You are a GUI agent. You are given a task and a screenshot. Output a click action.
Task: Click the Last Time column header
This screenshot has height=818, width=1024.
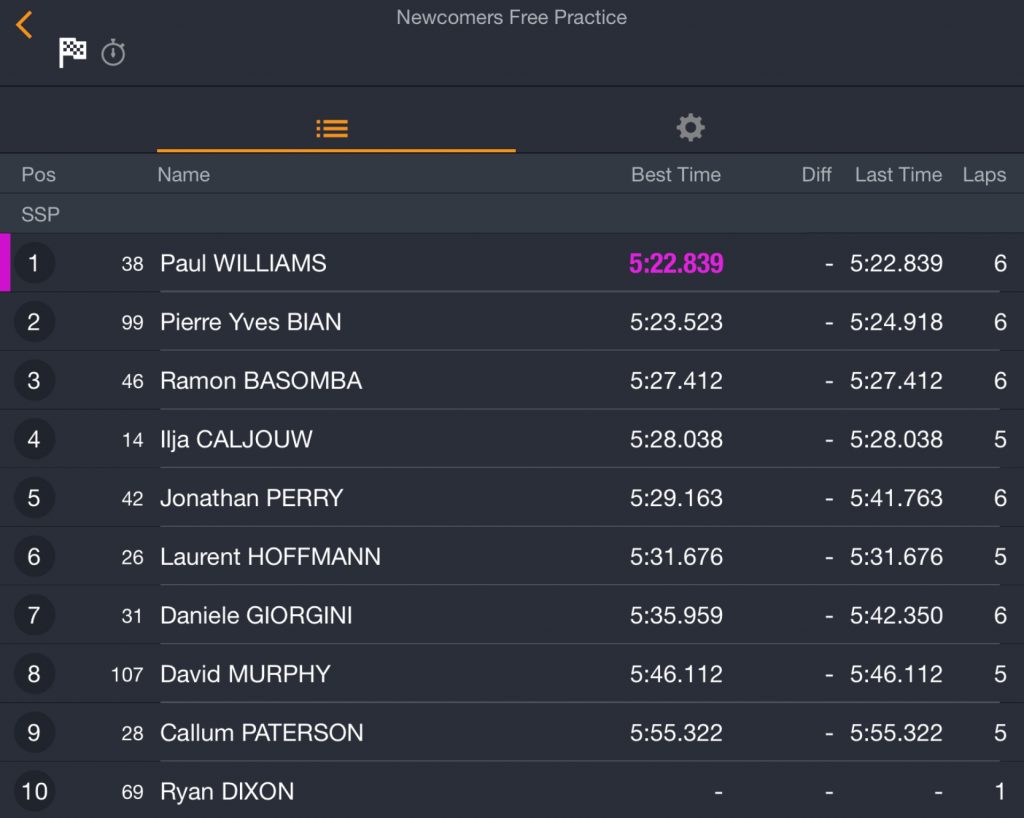[899, 174]
